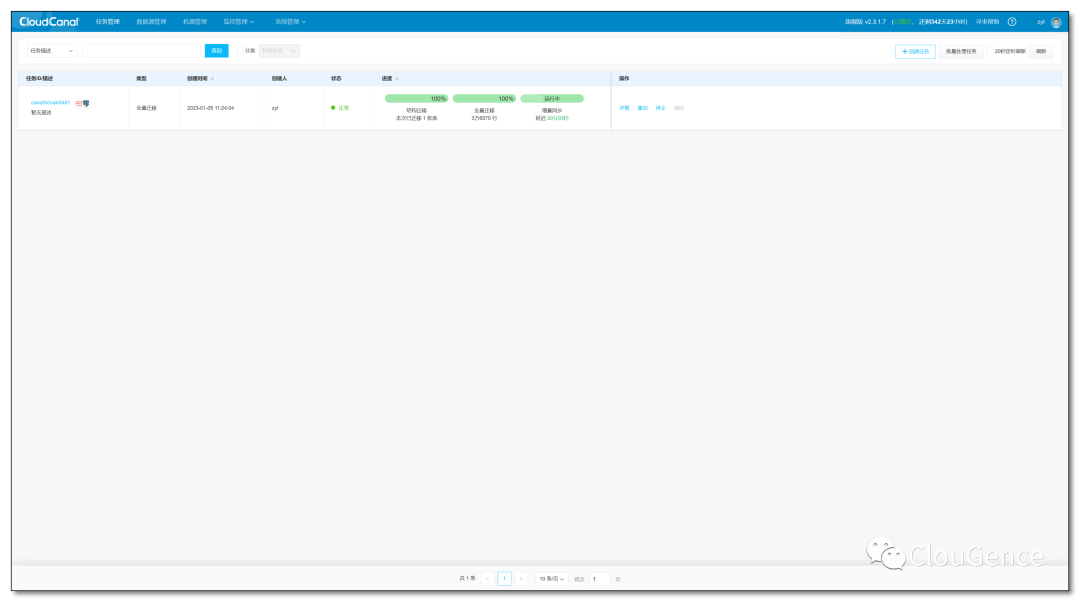Expand the 系统管理 dropdown menu

291,22
